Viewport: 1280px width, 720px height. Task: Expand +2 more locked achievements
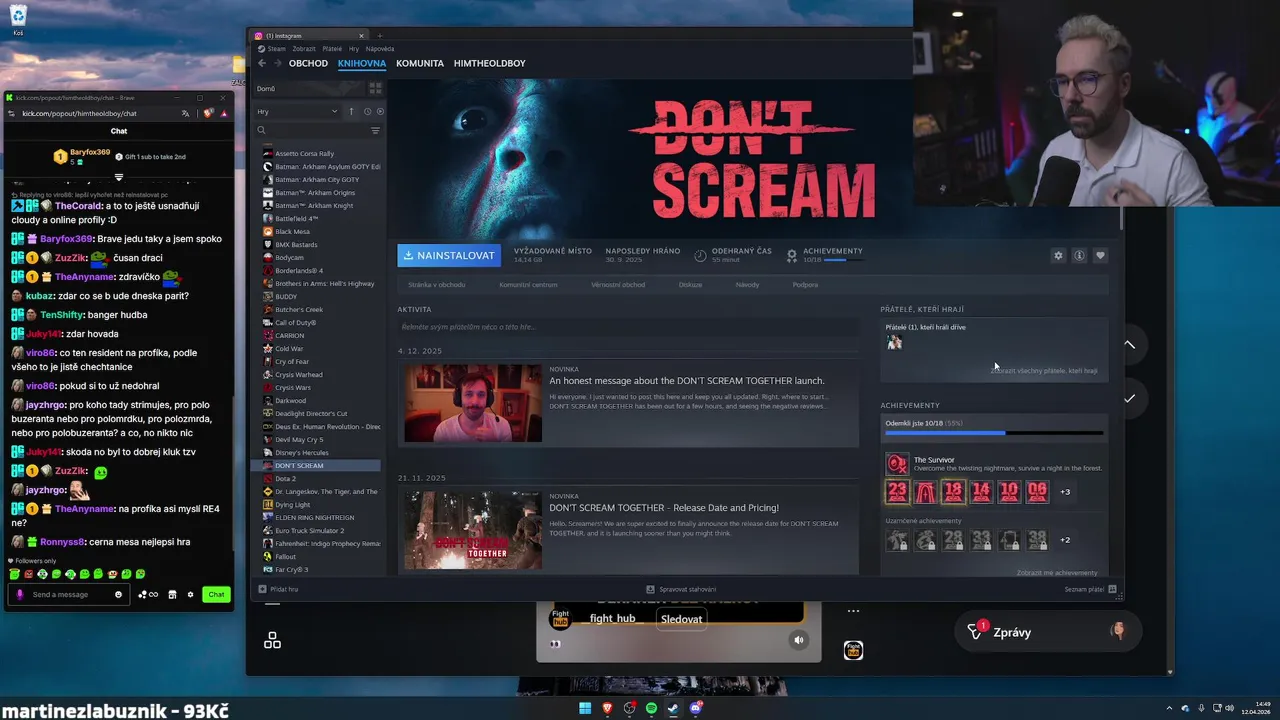tap(1065, 540)
